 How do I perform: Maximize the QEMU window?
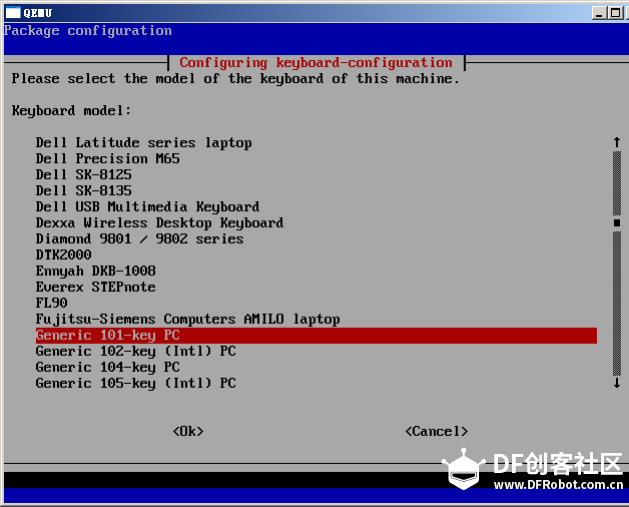pos(615,13)
